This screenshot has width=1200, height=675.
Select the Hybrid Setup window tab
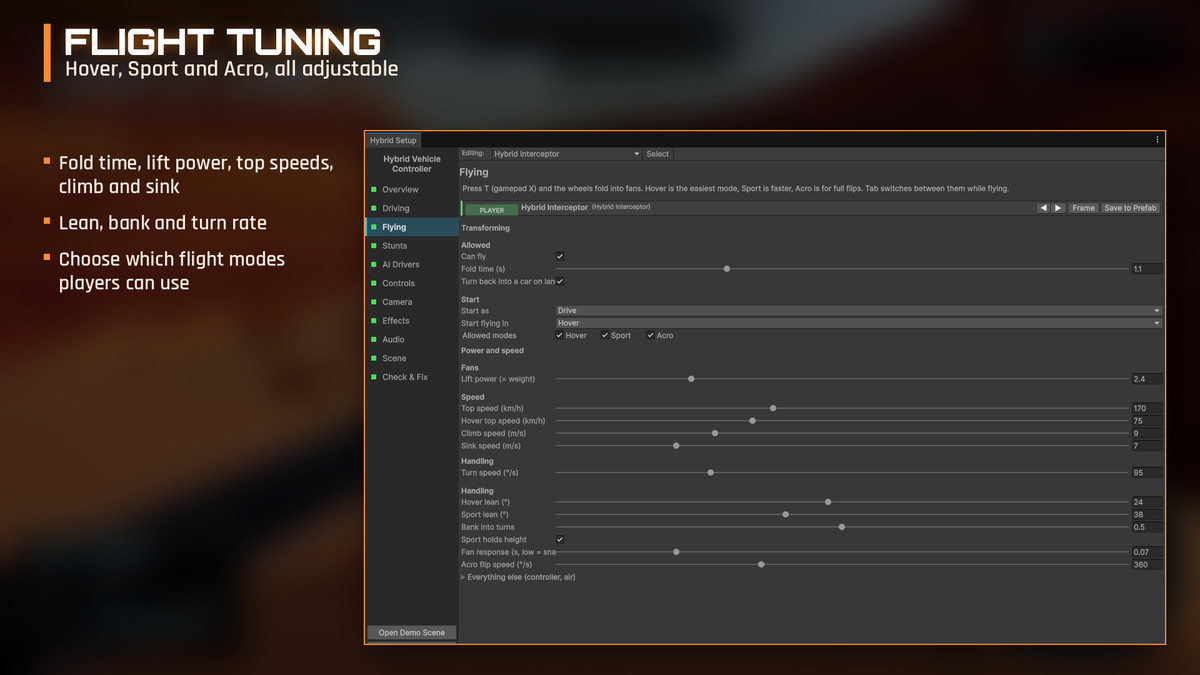click(x=393, y=140)
